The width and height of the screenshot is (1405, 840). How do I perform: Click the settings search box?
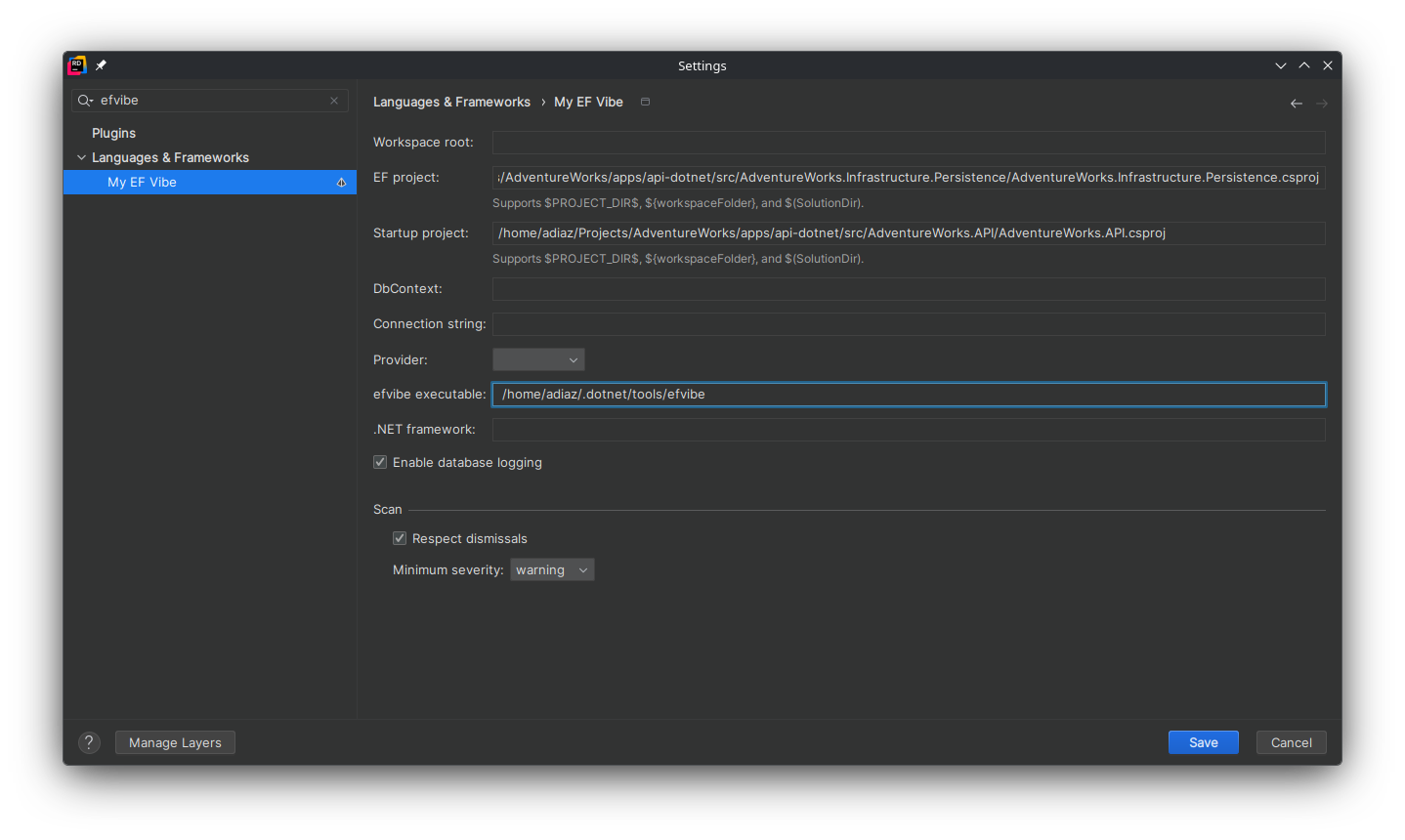click(x=210, y=101)
